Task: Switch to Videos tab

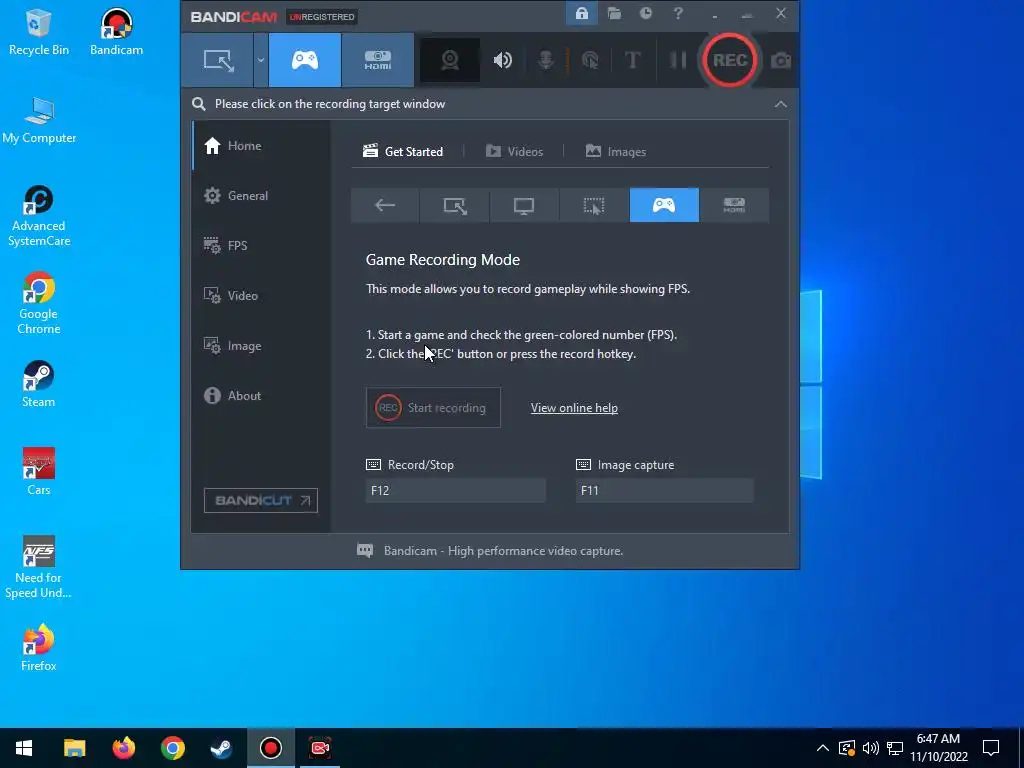Action: coord(514,152)
